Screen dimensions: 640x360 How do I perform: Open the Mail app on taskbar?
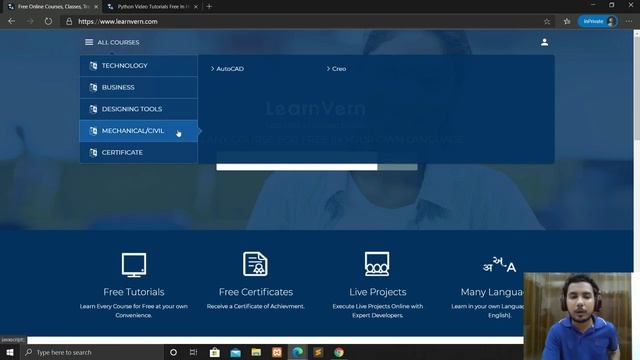click(x=236, y=352)
